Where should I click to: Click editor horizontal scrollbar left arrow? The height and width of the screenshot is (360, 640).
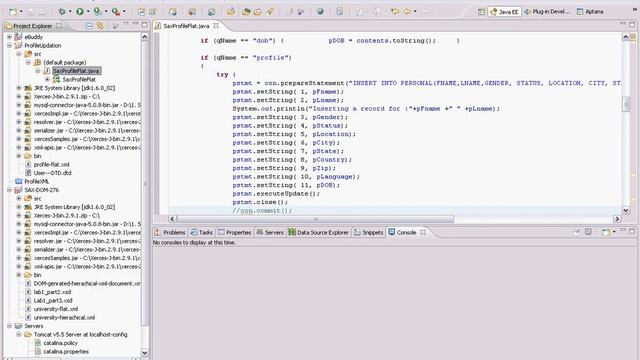tap(172, 219)
